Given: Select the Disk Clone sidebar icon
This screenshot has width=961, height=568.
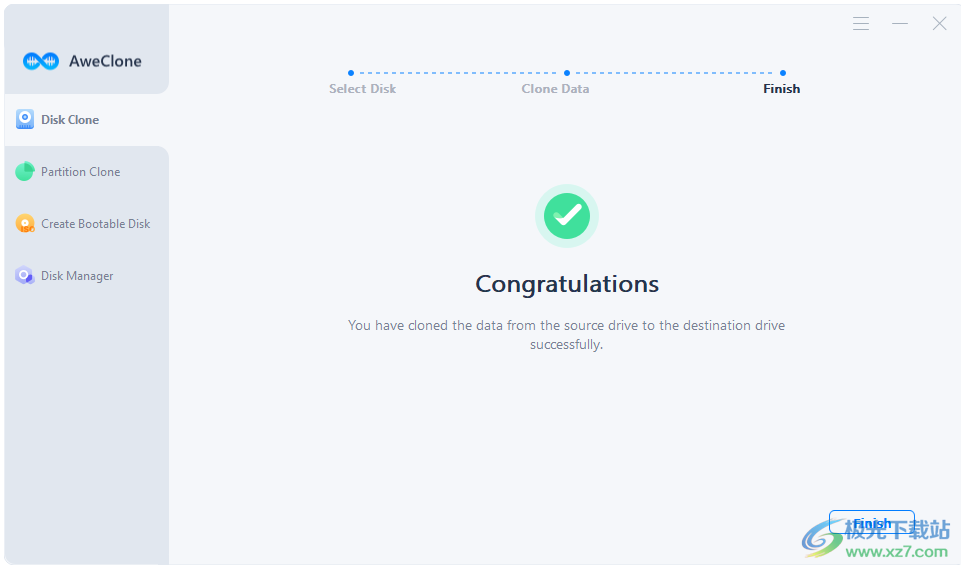Looking at the screenshot, I should (x=25, y=119).
